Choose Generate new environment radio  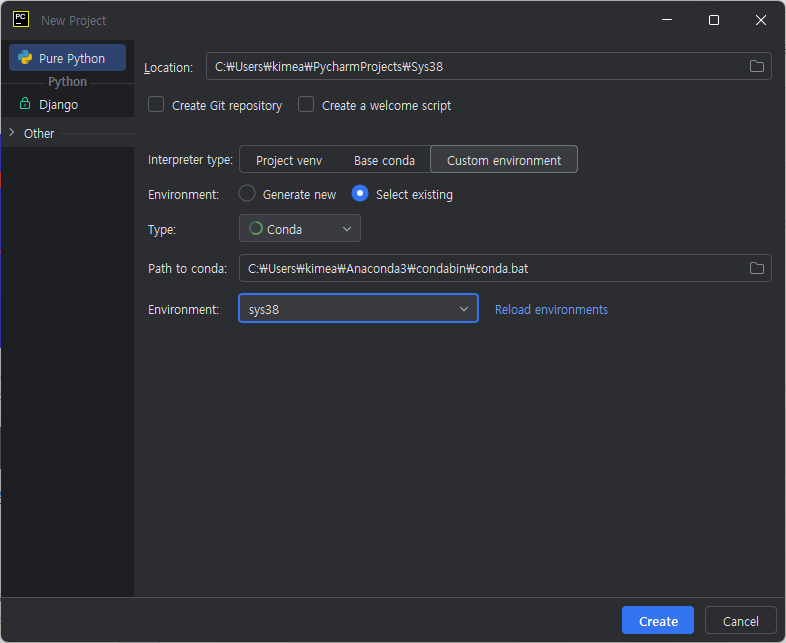[x=247, y=193]
